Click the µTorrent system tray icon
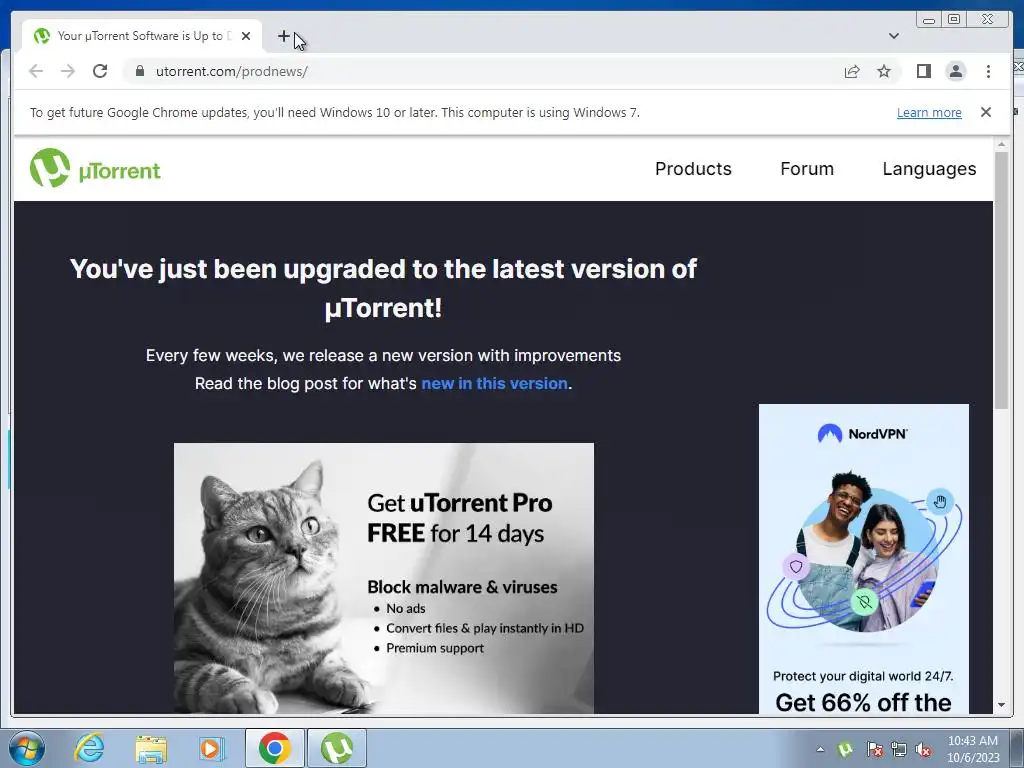The height and width of the screenshot is (768, 1024). [845, 749]
